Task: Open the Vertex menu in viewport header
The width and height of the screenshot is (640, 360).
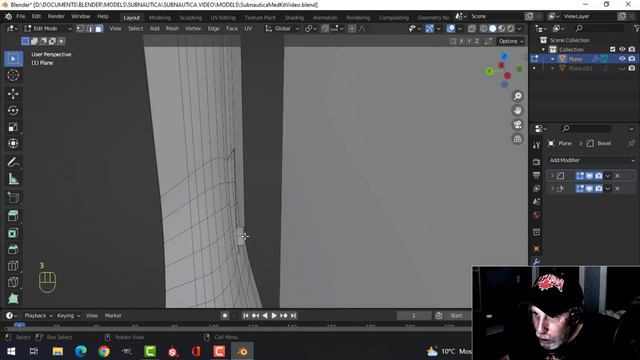Action: [x=193, y=29]
